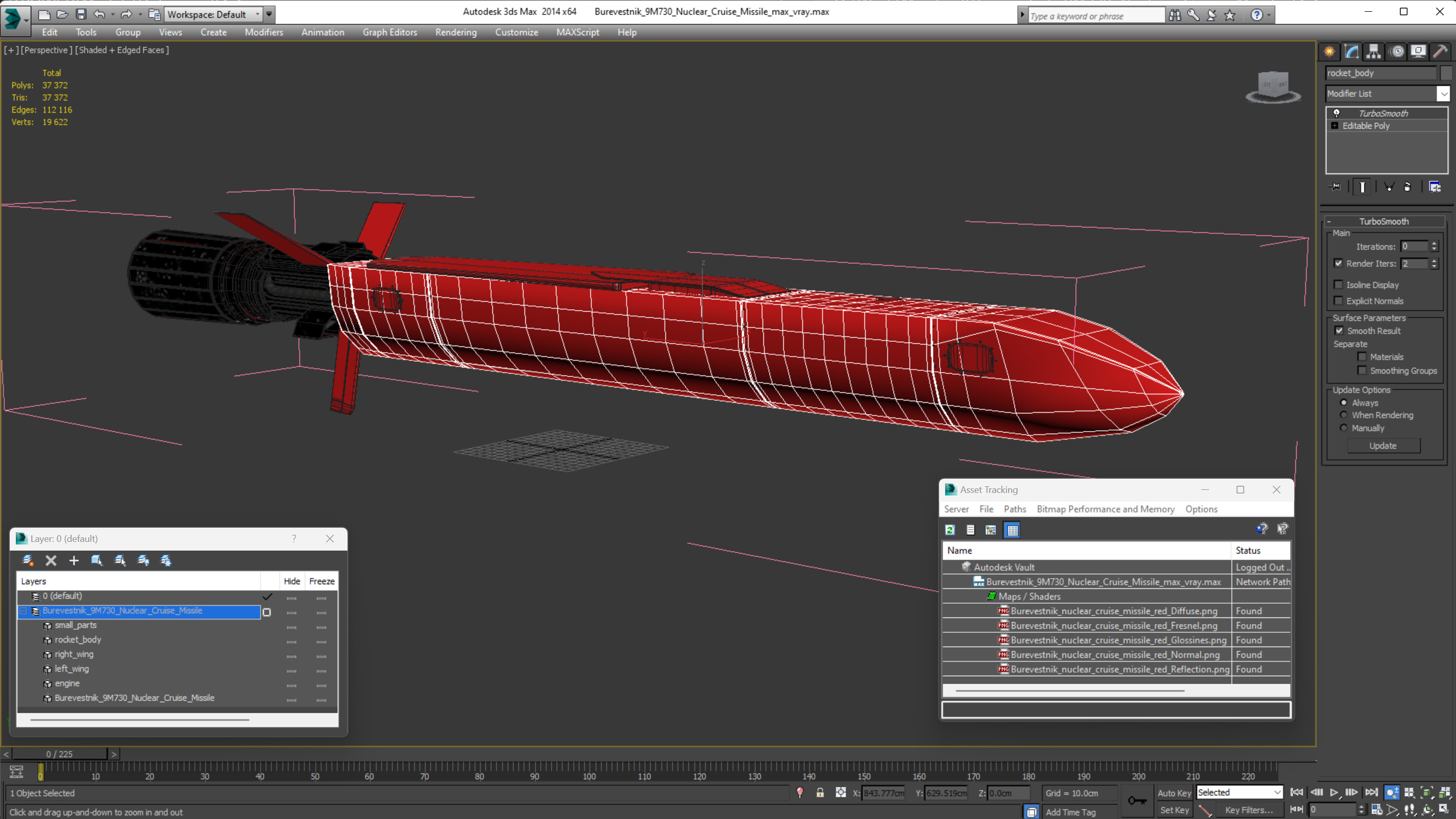
Task: Open the Selected key filter dropdown
Action: (1239, 792)
